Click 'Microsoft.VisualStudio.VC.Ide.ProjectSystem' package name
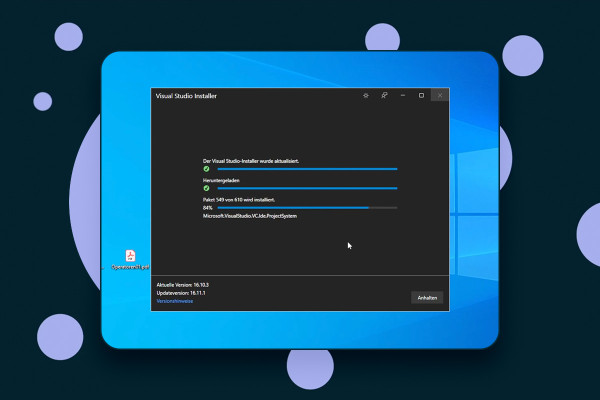Image resolution: width=600 pixels, height=400 pixels. click(x=250, y=216)
